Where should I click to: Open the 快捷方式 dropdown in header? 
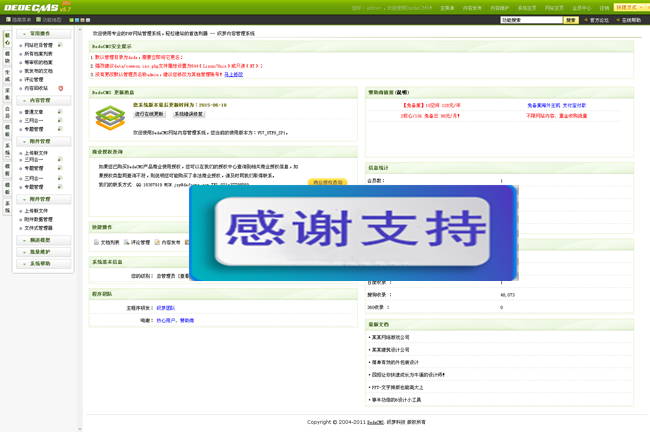630,7
